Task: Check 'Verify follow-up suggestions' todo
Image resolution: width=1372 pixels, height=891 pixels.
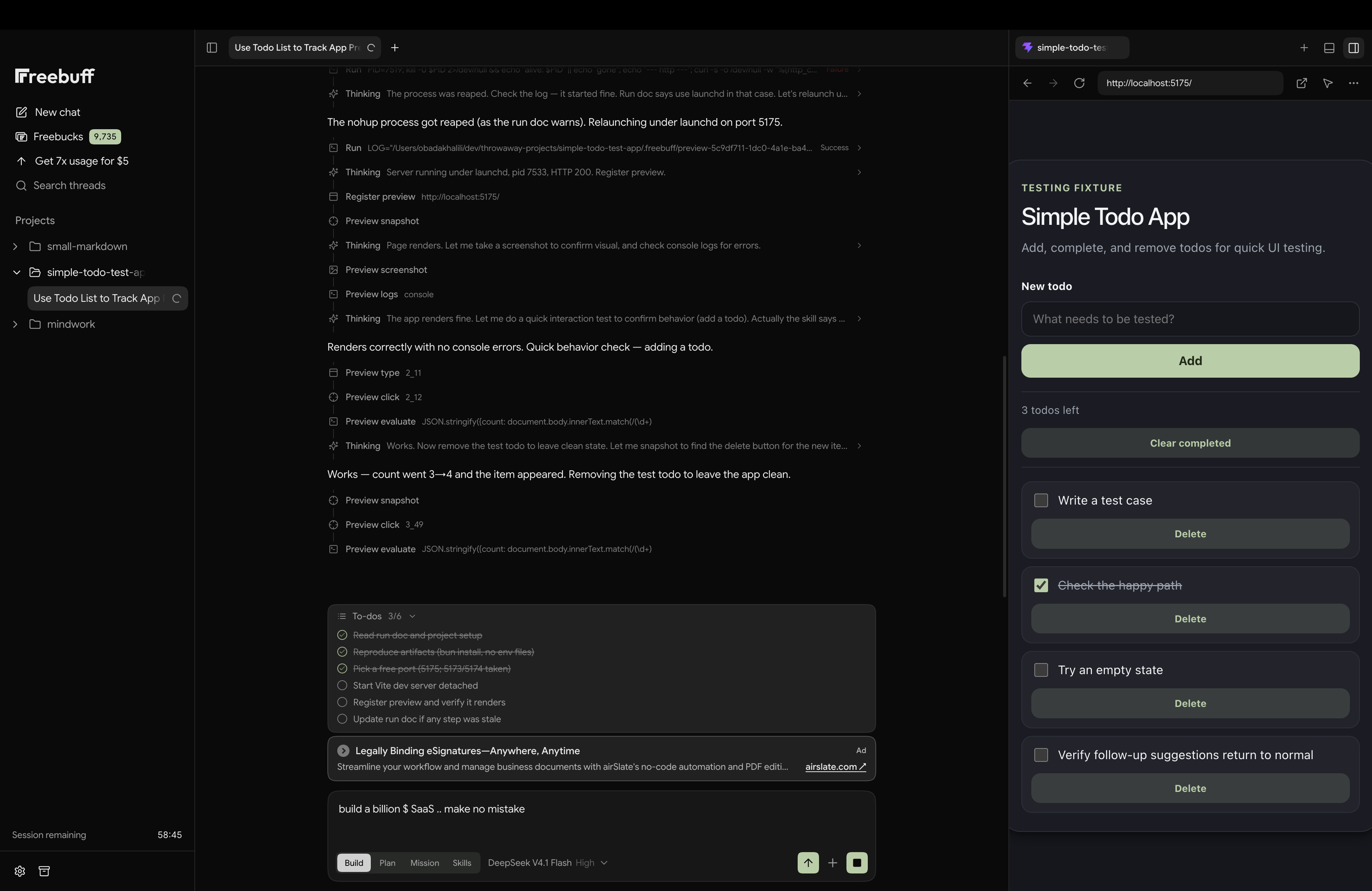Action: click(x=1041, y=755)
